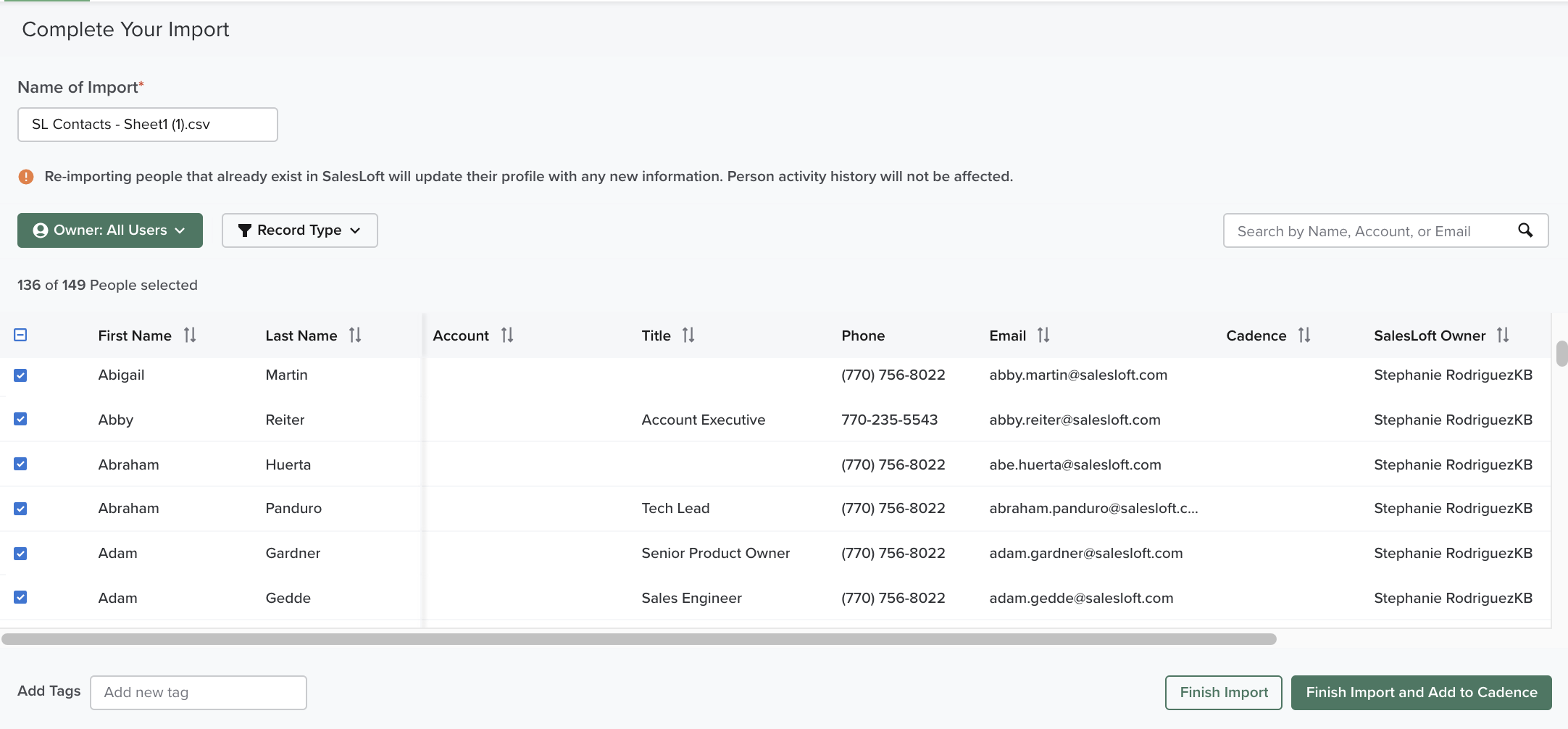
Task: Sort the table by Cadence column
Action: coord(1304,335)
